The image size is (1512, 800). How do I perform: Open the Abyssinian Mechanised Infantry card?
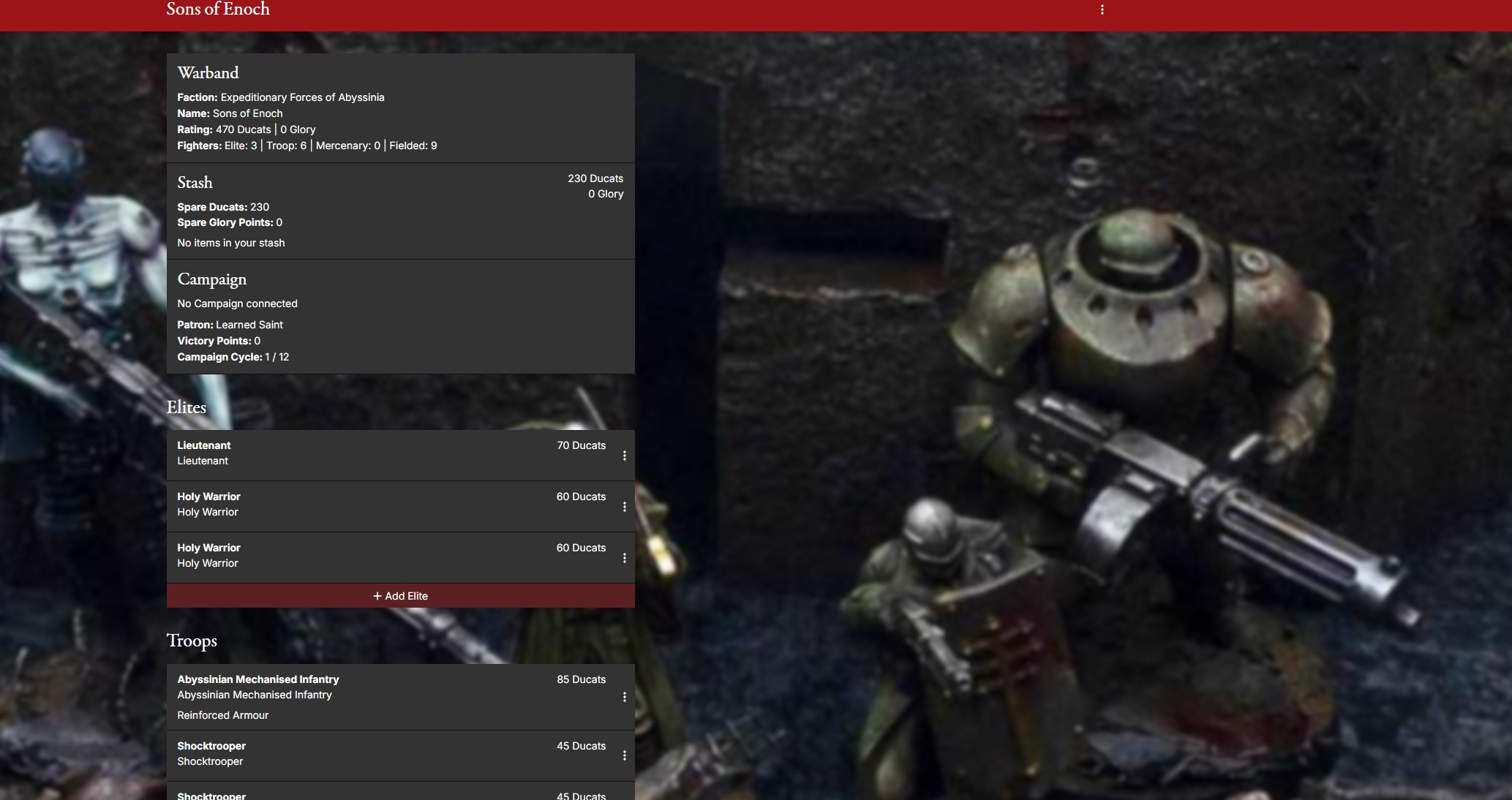401,697
